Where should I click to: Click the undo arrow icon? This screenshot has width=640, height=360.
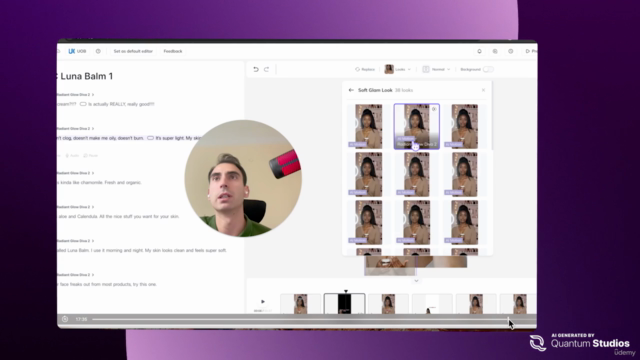(x=256, y=69)
